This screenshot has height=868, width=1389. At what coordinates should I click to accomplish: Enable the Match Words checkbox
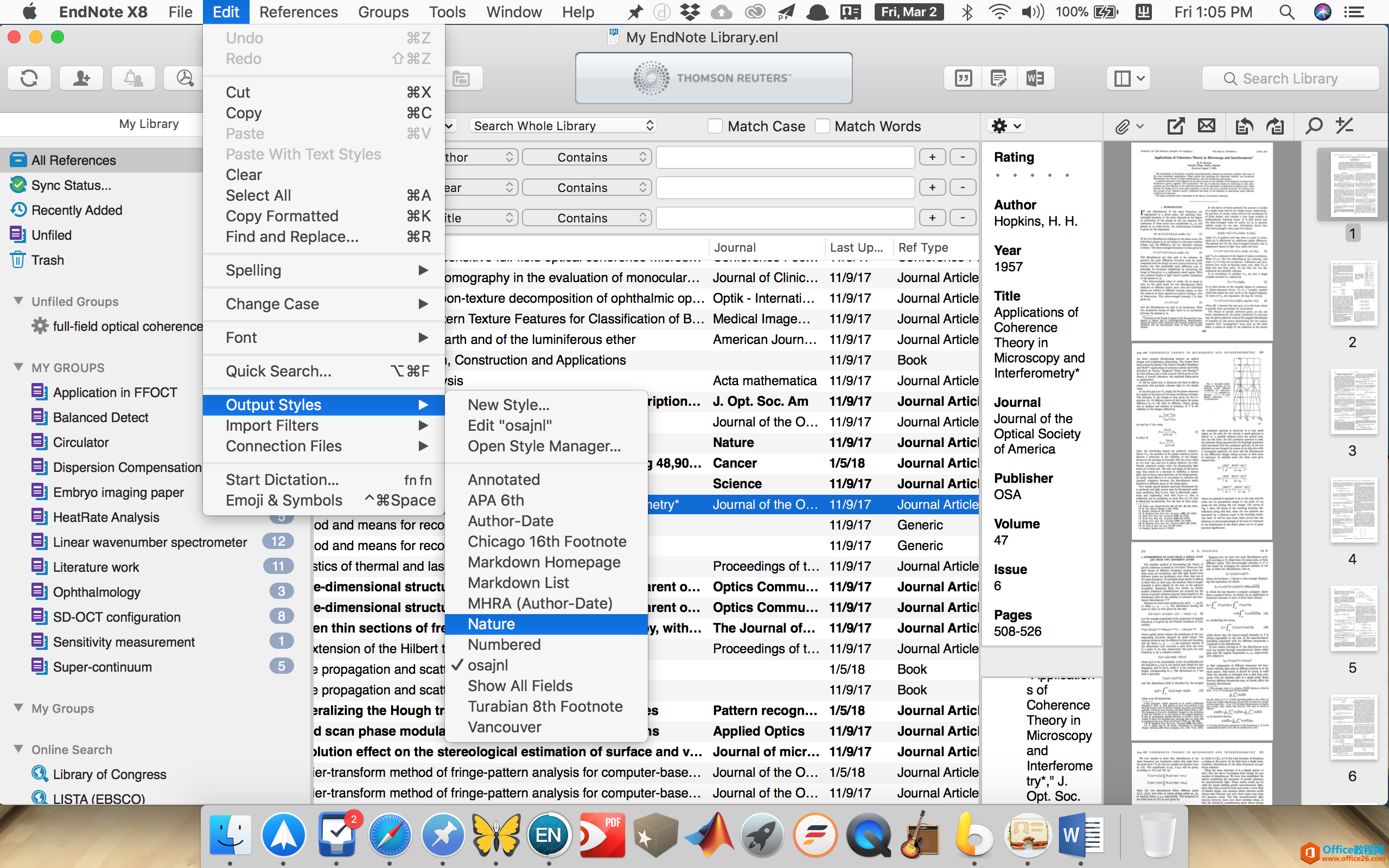click(822, 126)
